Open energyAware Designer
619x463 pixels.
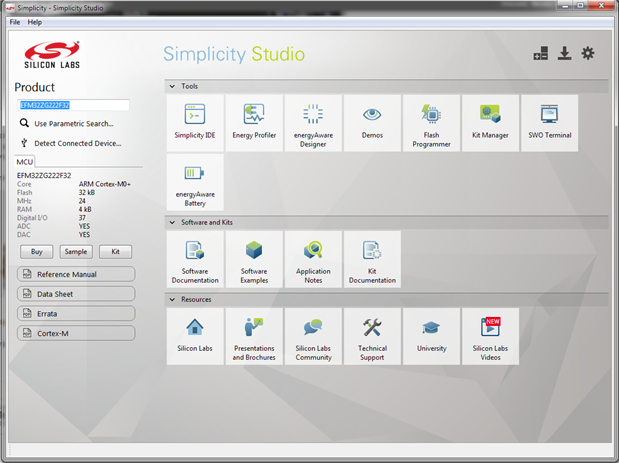[x=313, y=123]
